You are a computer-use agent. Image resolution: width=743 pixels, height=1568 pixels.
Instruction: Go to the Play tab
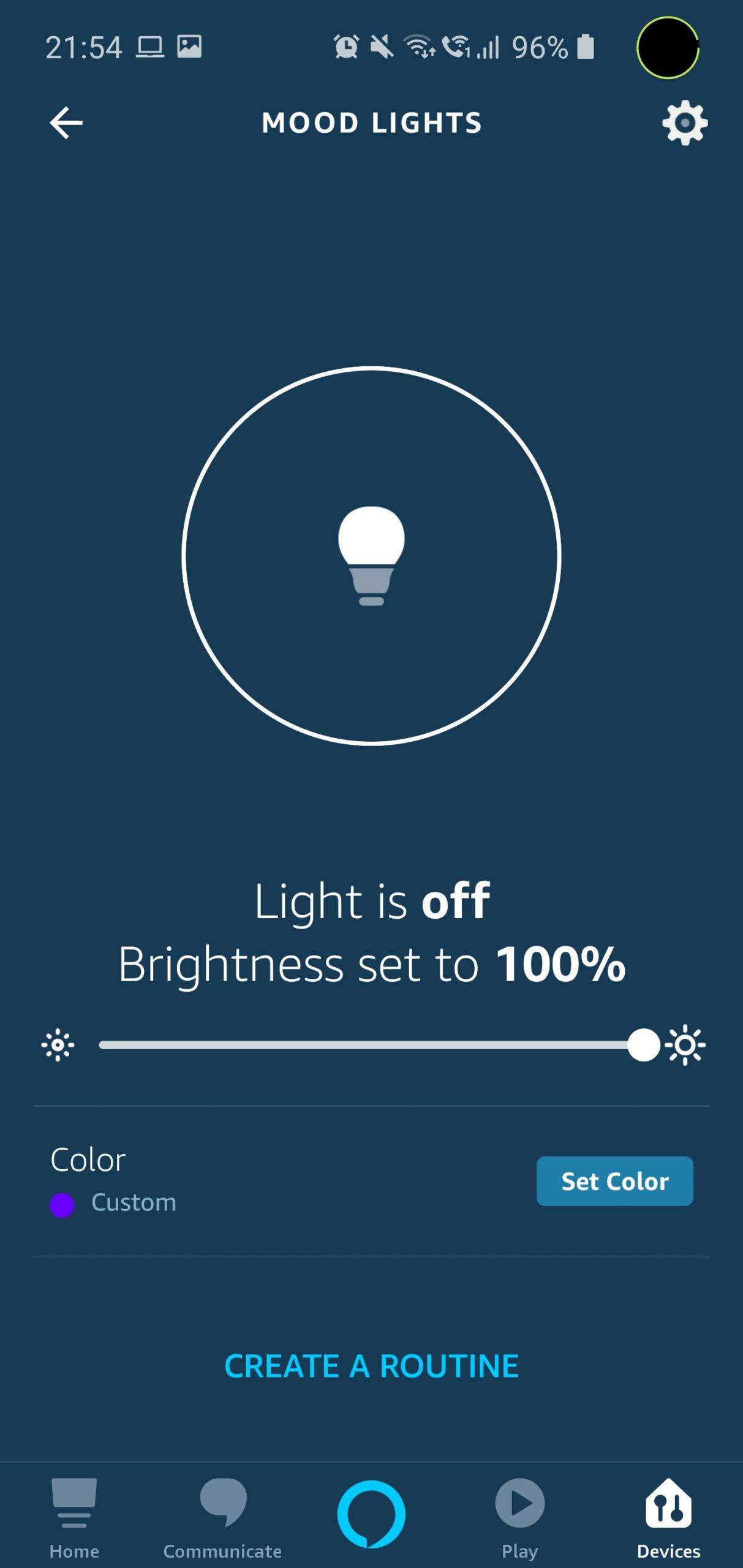click(x=519, y=1516)
